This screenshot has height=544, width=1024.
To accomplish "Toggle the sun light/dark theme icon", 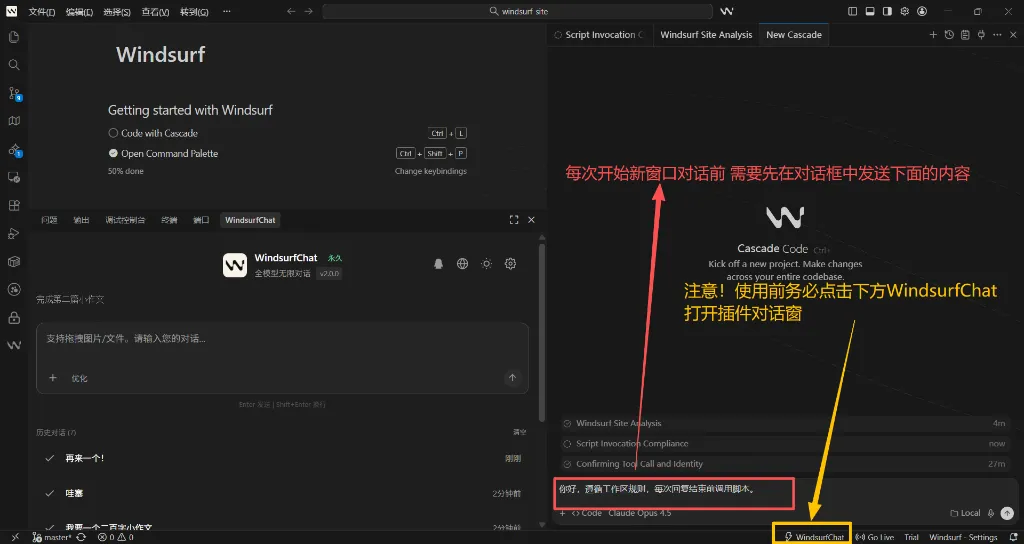I will pos(486,264).
